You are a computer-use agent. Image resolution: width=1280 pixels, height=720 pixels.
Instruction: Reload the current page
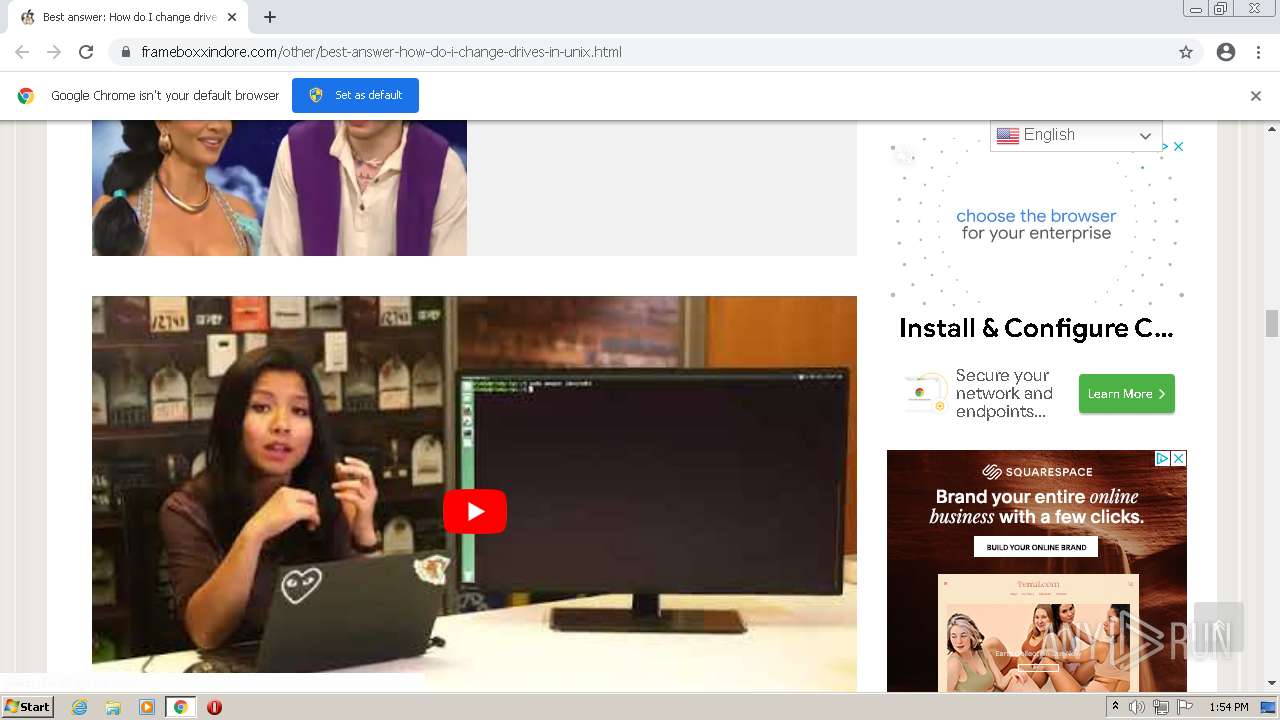(x=86, y=52)
